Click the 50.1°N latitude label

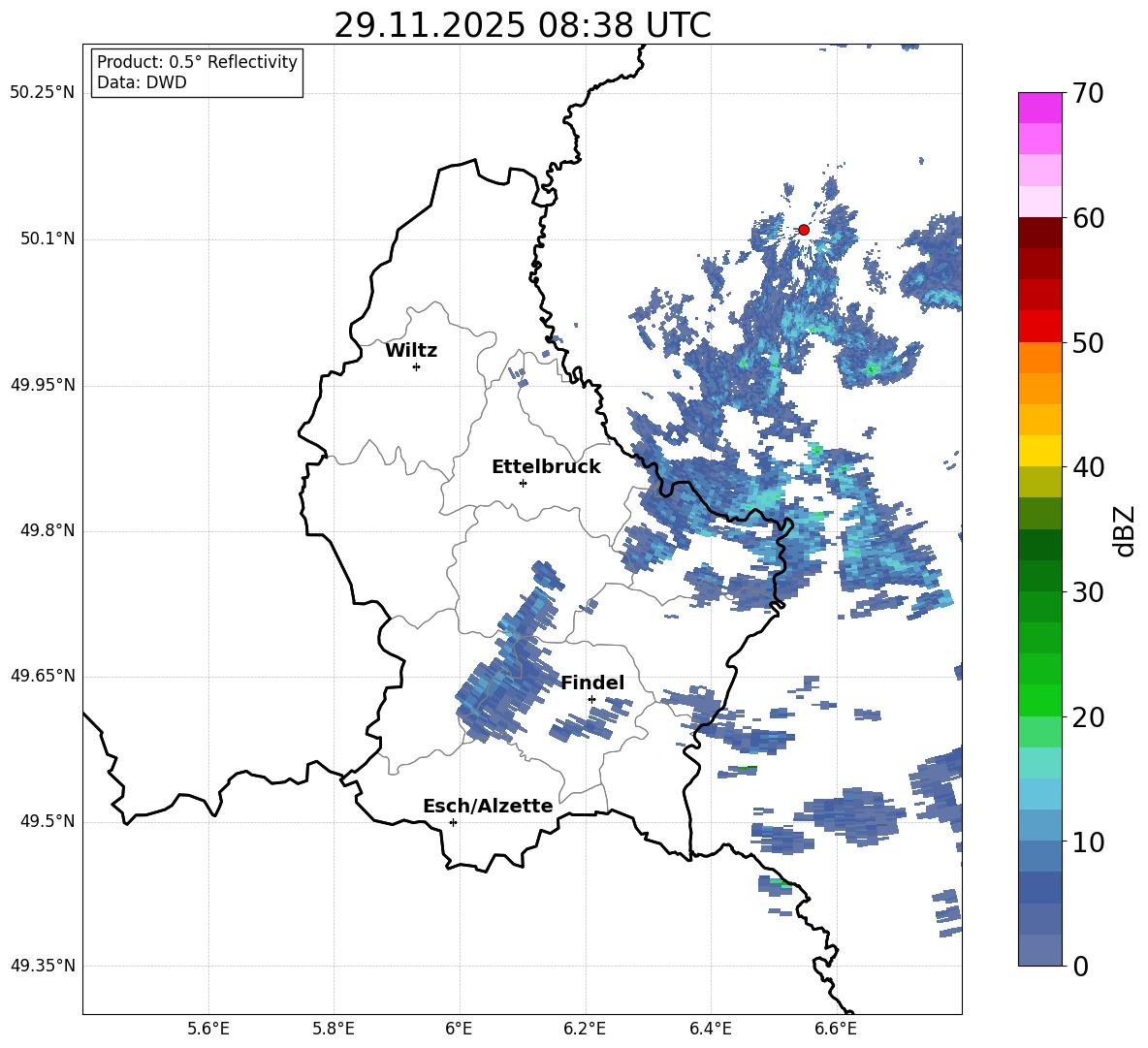click(x=48, y=238)
